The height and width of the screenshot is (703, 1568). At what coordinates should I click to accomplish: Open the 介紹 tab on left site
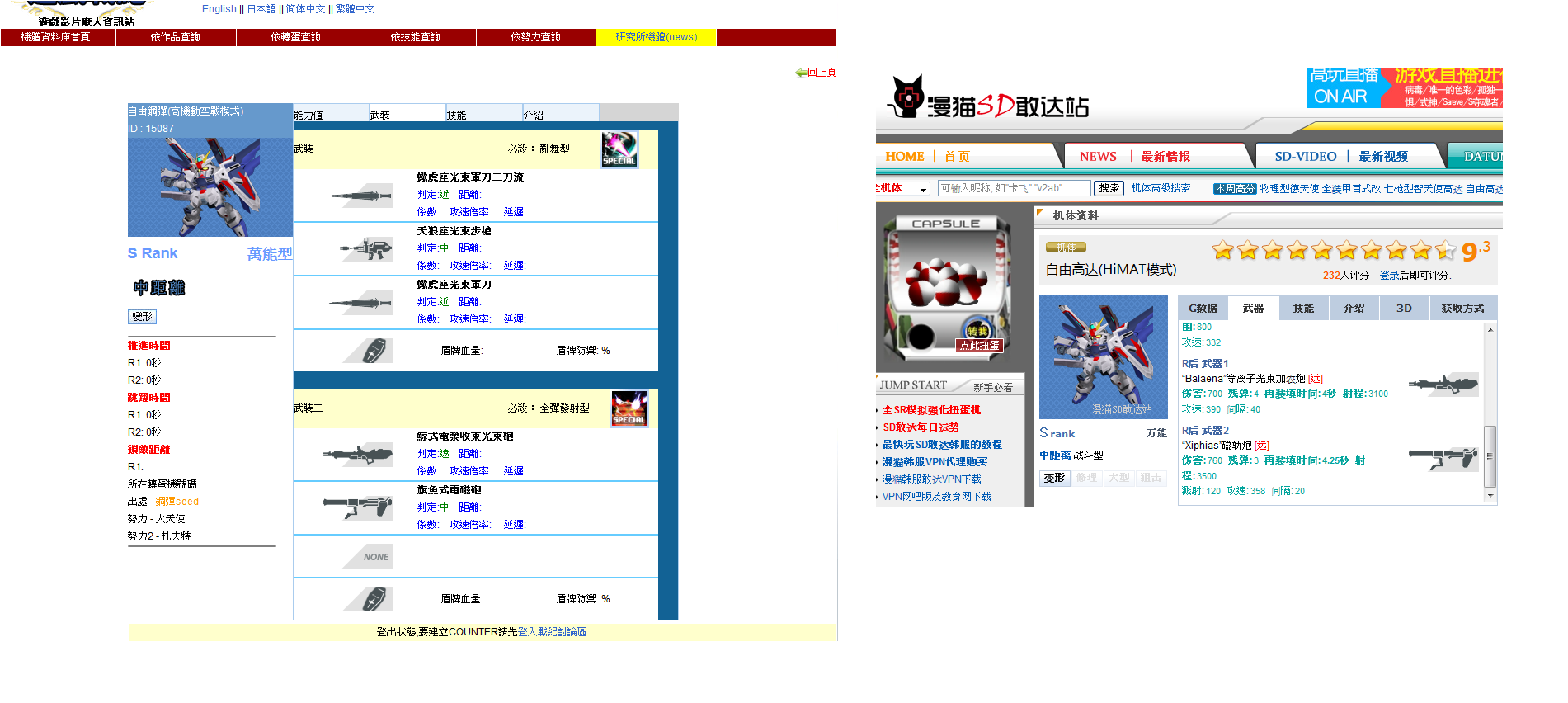click(561, 113)
